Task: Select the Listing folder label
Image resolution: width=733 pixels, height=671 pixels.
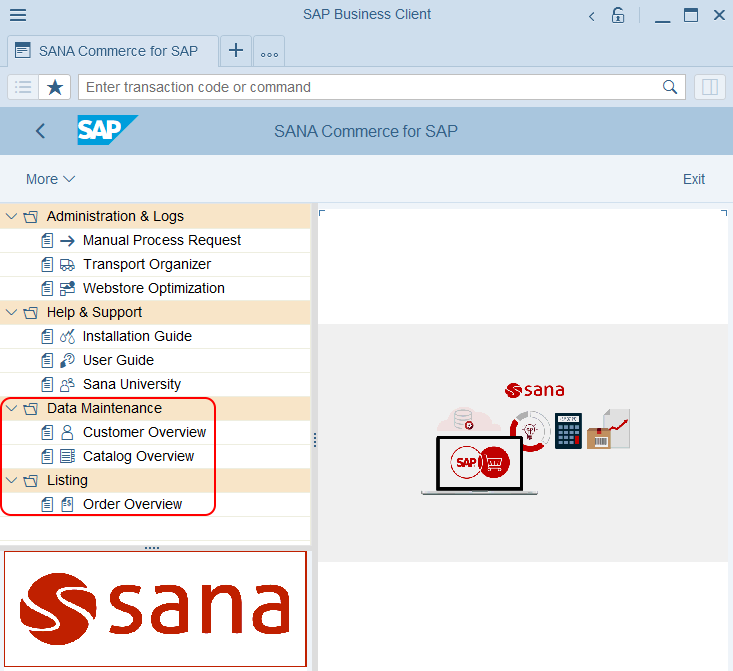Action: 67,481
